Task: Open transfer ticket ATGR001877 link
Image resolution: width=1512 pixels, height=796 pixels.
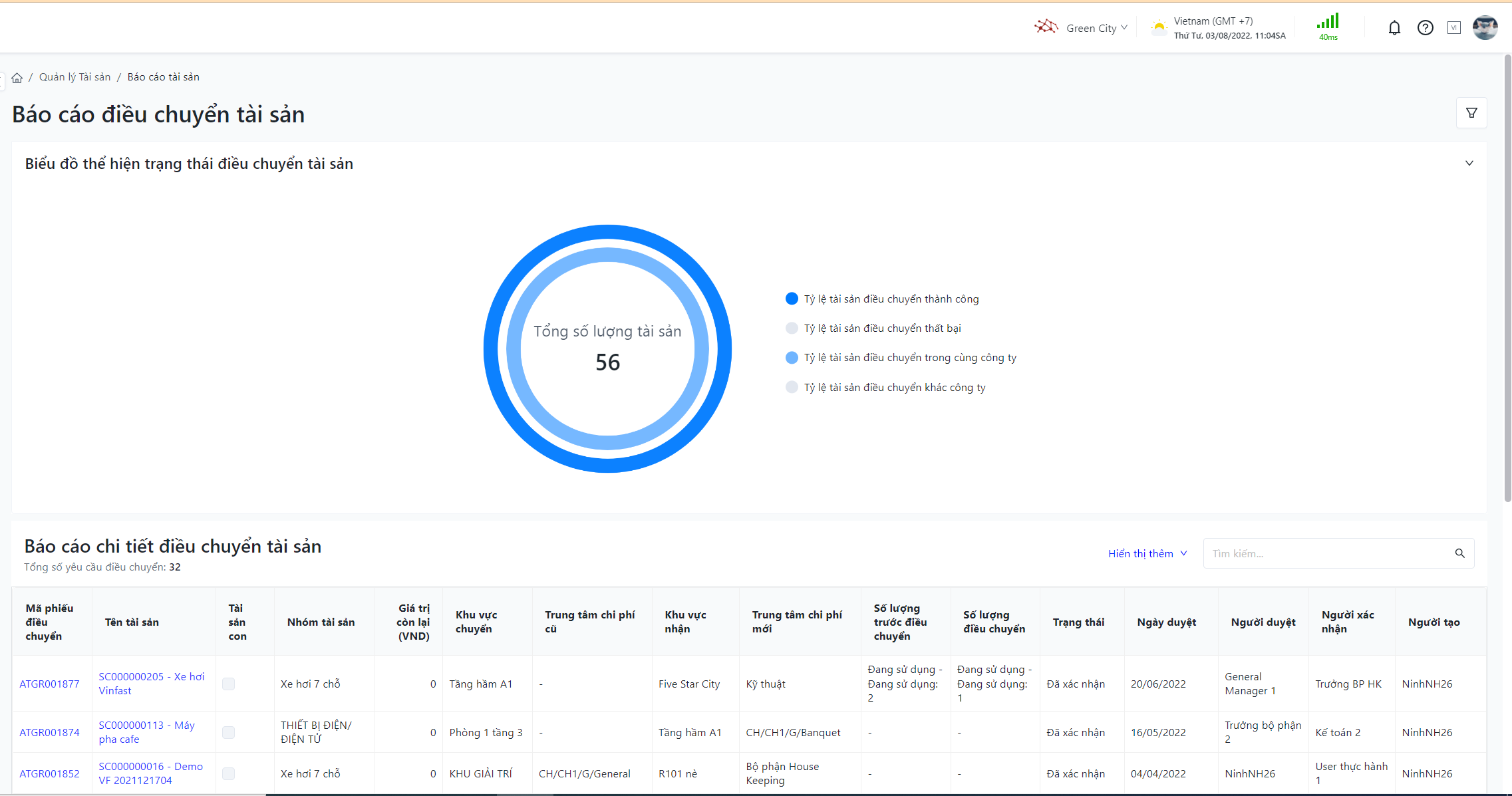Action: (x=49, y=684)
